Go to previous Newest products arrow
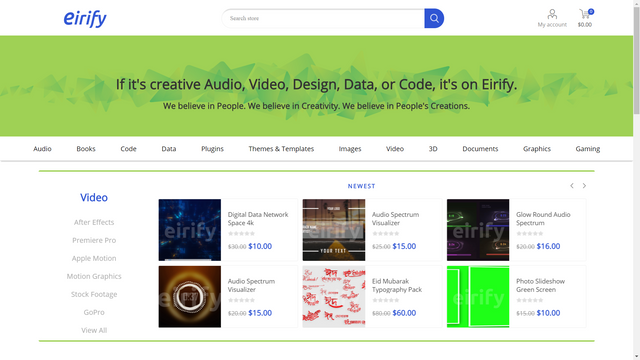This screenshot has width=640, height=360. click(572, 186)
